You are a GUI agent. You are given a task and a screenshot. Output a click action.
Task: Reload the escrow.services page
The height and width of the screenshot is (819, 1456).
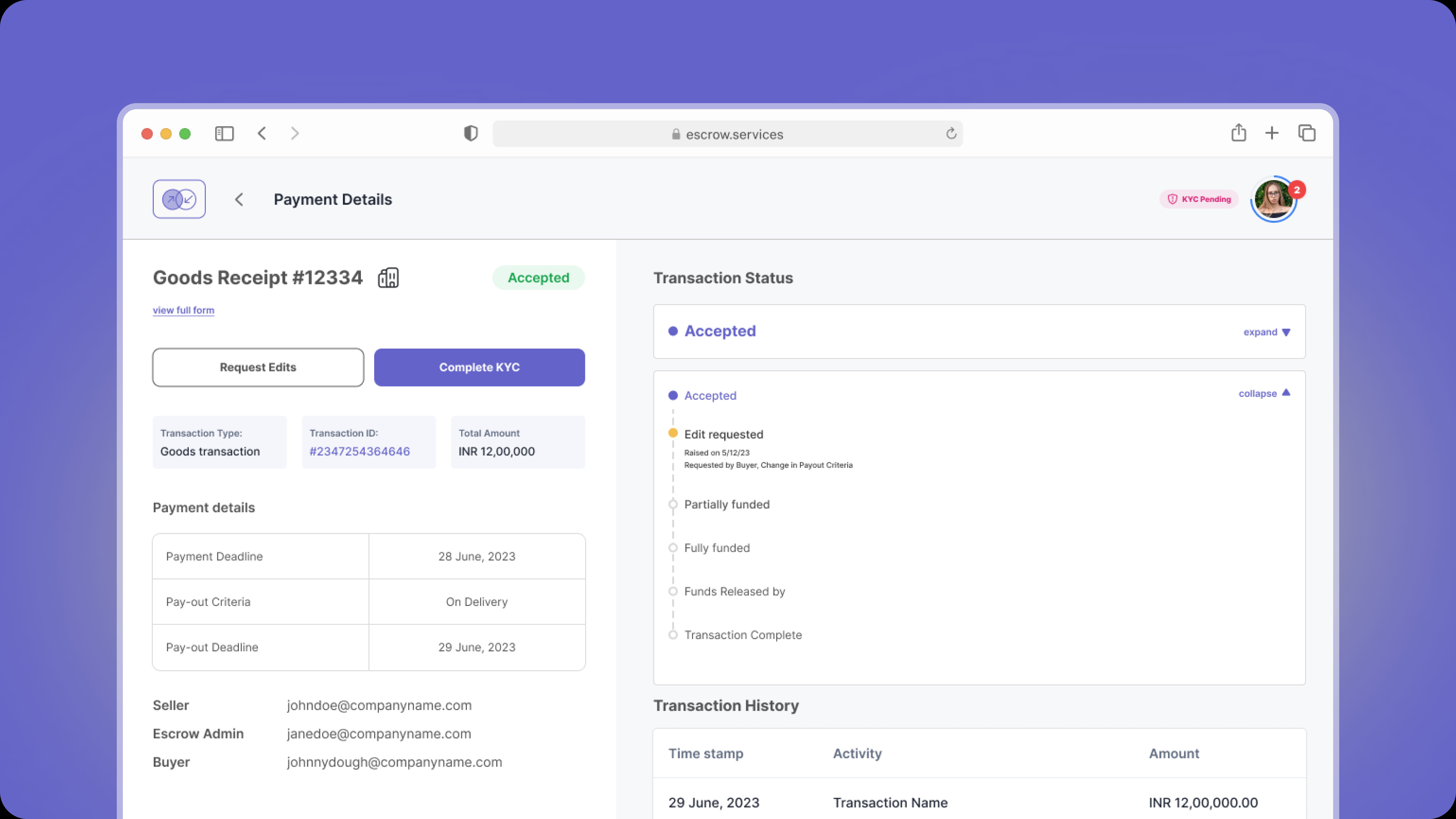951,133
